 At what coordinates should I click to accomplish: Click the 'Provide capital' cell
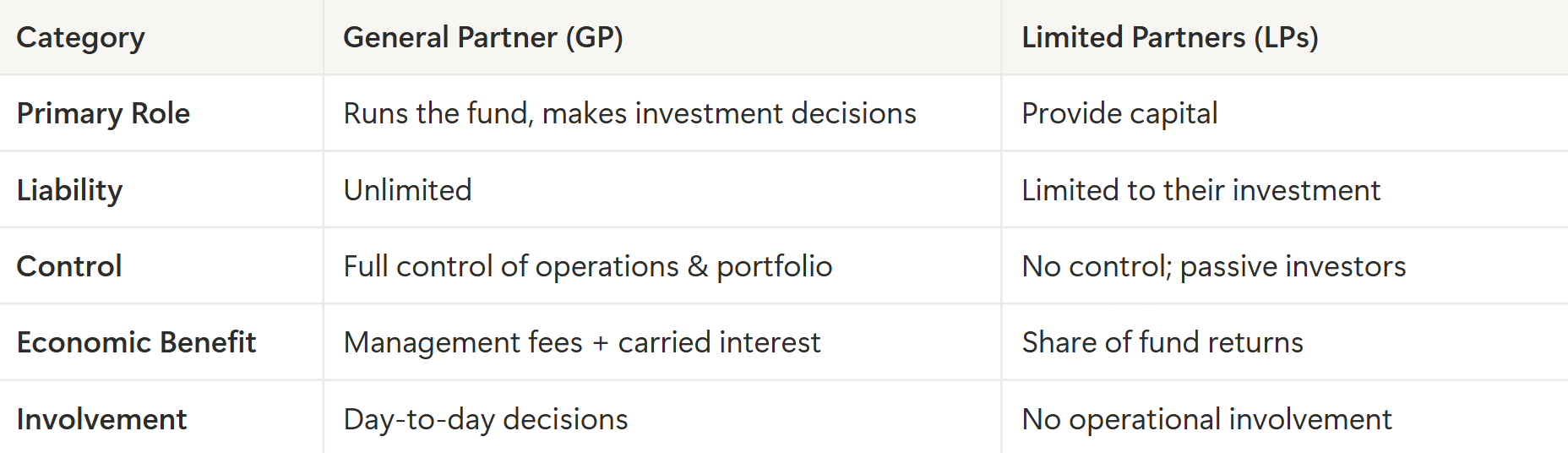pos(1119,114)
